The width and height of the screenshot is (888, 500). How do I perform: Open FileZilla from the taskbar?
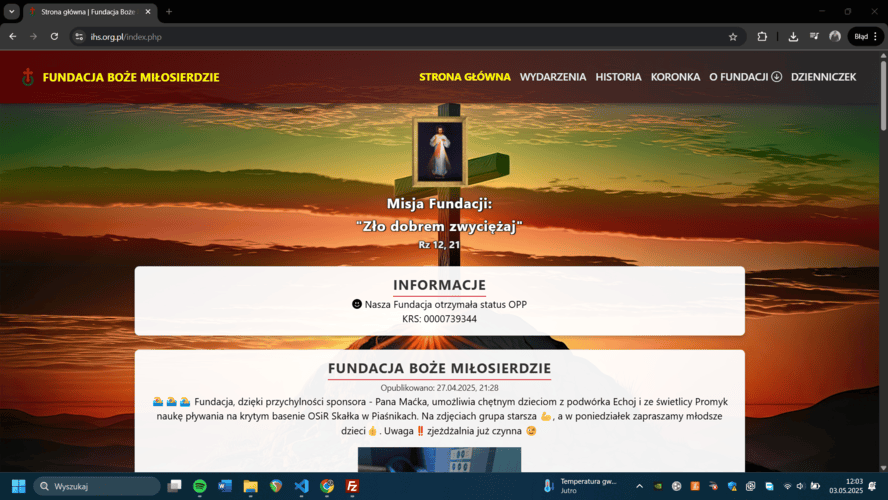pyautogui.click(x=352, y=486)
